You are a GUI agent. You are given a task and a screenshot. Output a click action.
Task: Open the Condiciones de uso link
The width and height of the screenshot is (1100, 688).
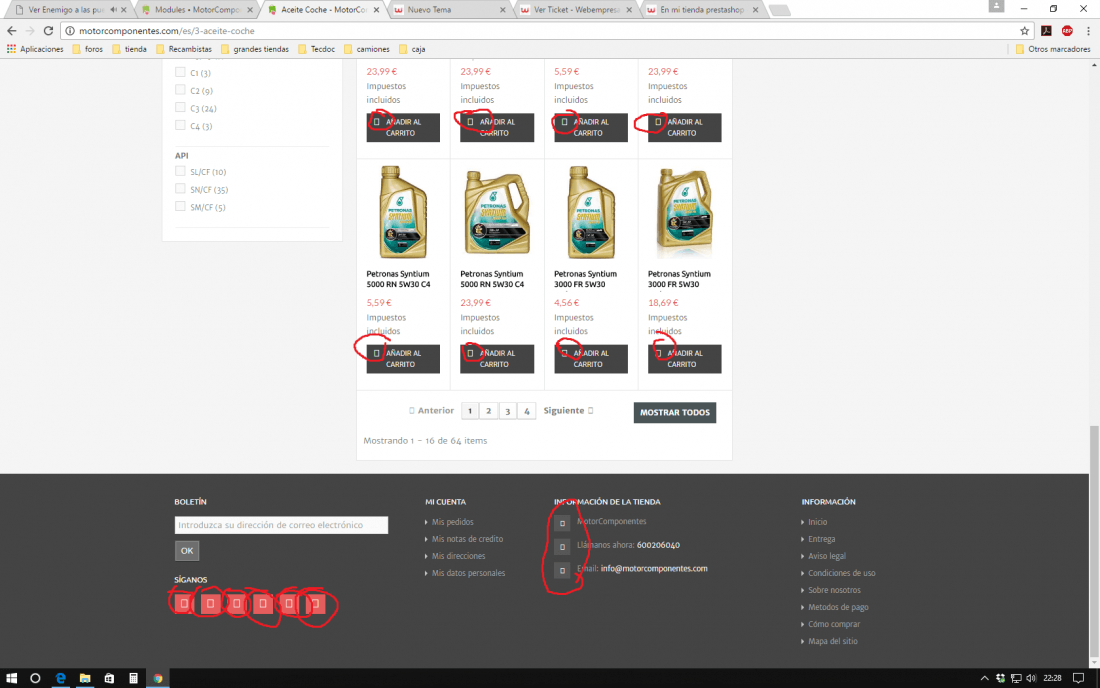(841, 573)
